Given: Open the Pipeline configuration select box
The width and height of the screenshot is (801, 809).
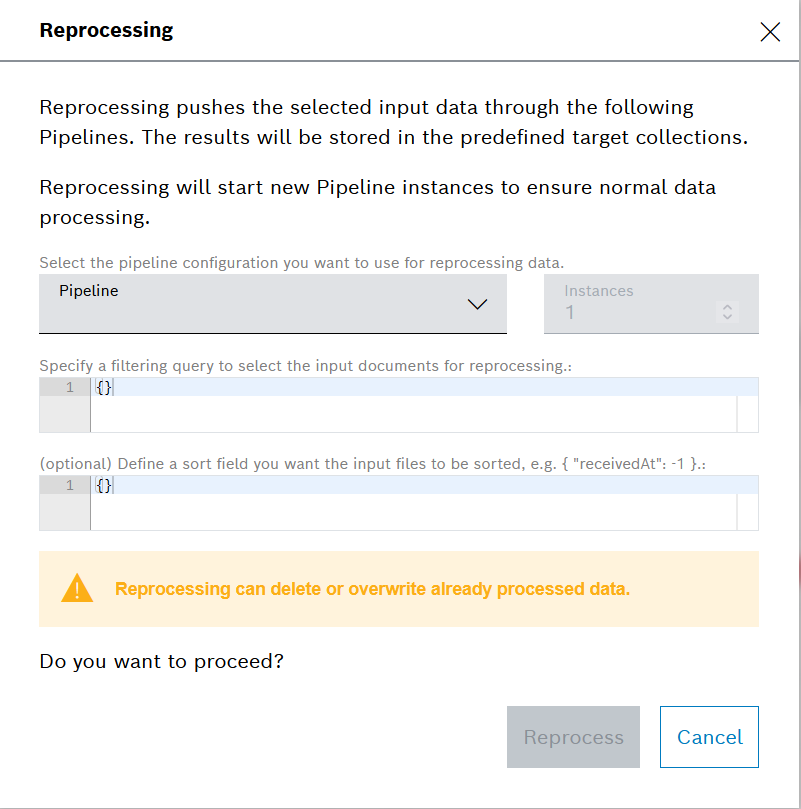Looking at the screenshot, I should click(x=250, y=304).
